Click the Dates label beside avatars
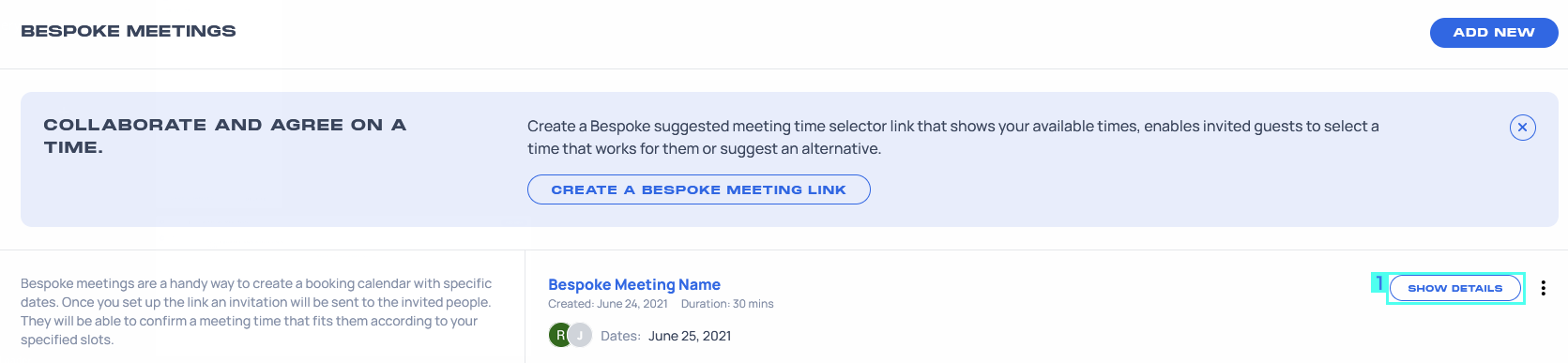This screenshot has height=363, width=1568. click(620, 336)
